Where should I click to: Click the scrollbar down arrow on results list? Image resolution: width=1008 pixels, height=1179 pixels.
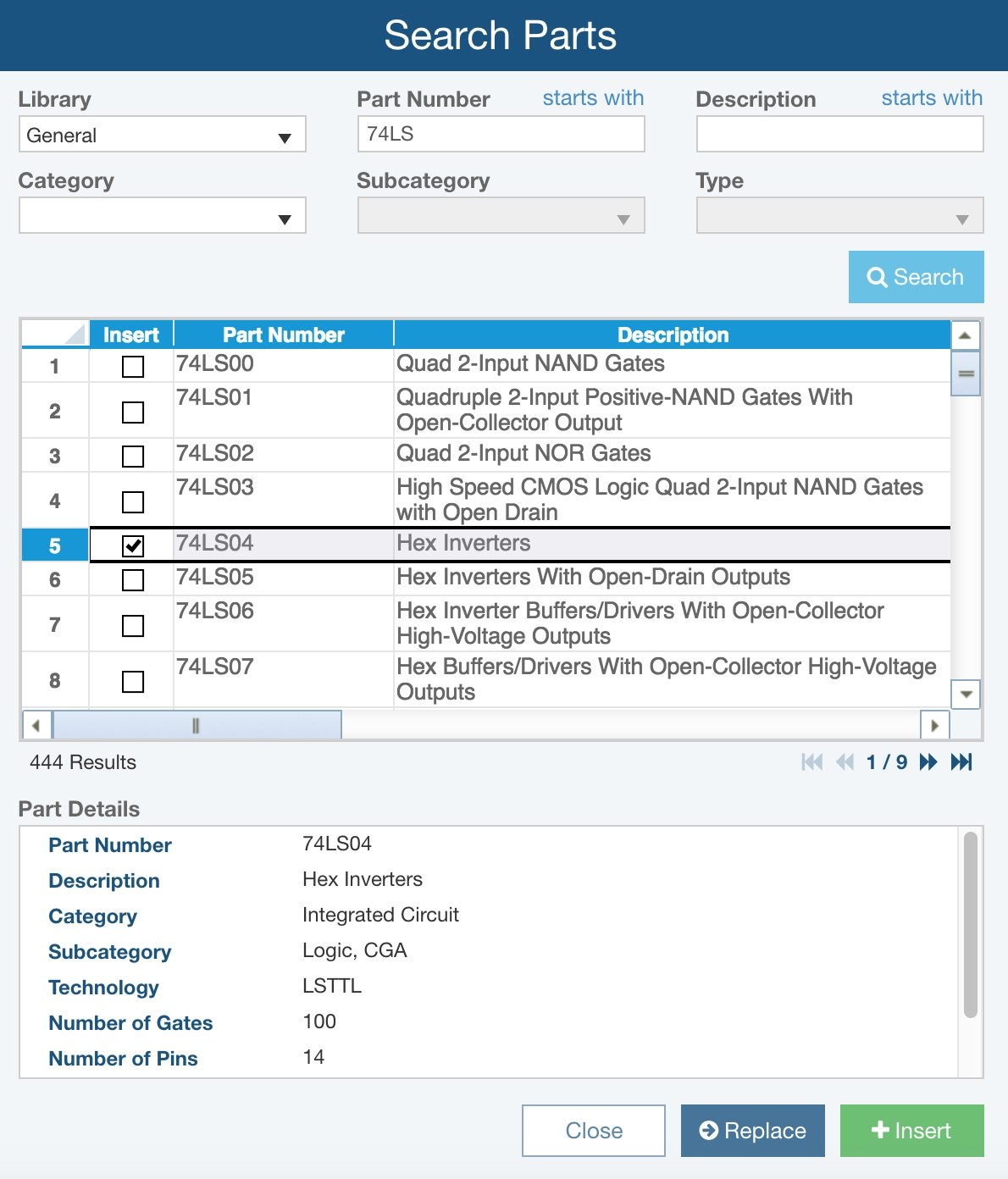[965, 695]
